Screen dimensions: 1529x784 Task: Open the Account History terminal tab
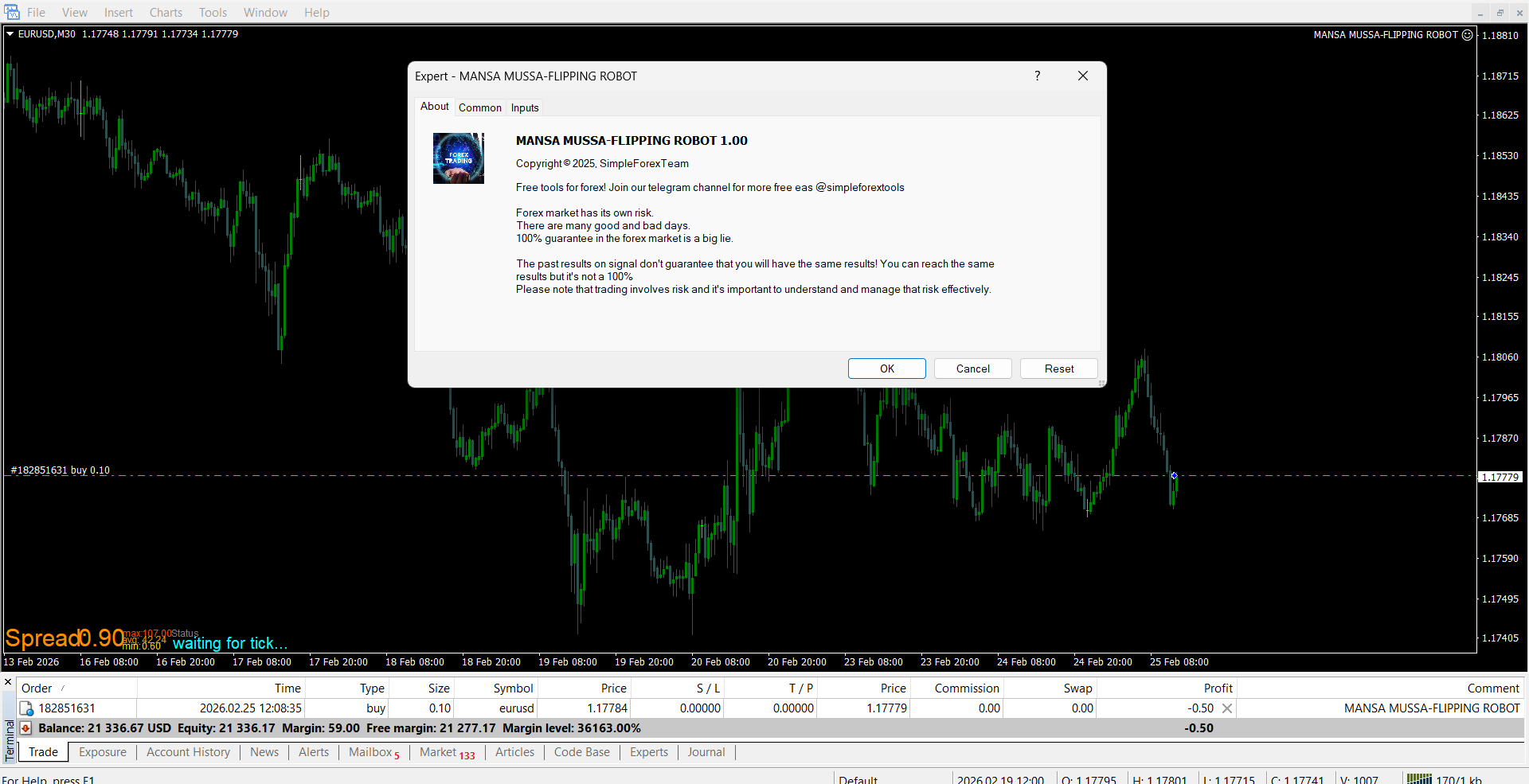click(x=188, y=752)
